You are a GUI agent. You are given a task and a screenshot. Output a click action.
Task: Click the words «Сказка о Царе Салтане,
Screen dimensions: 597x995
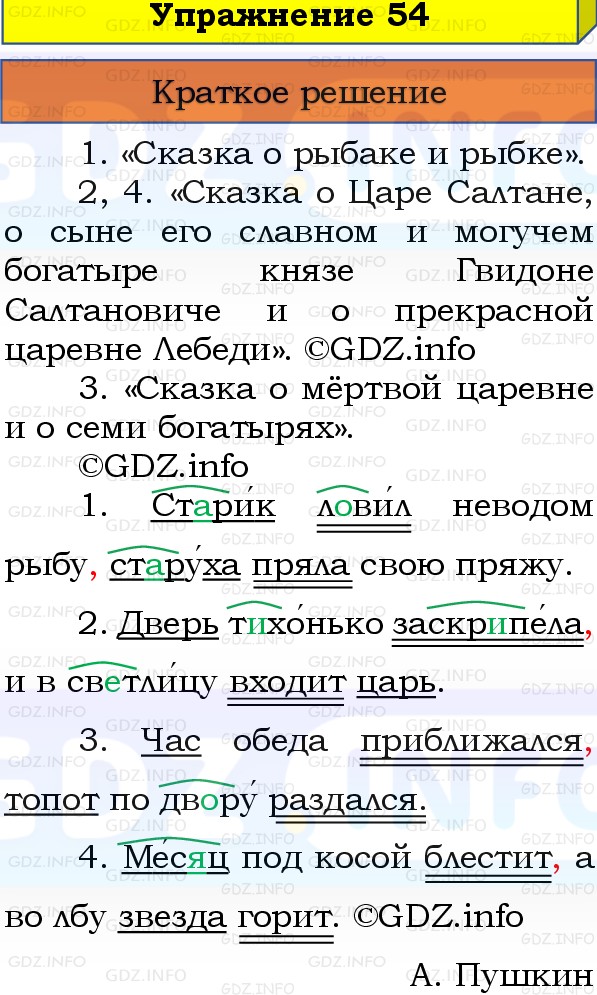[381, 194]
